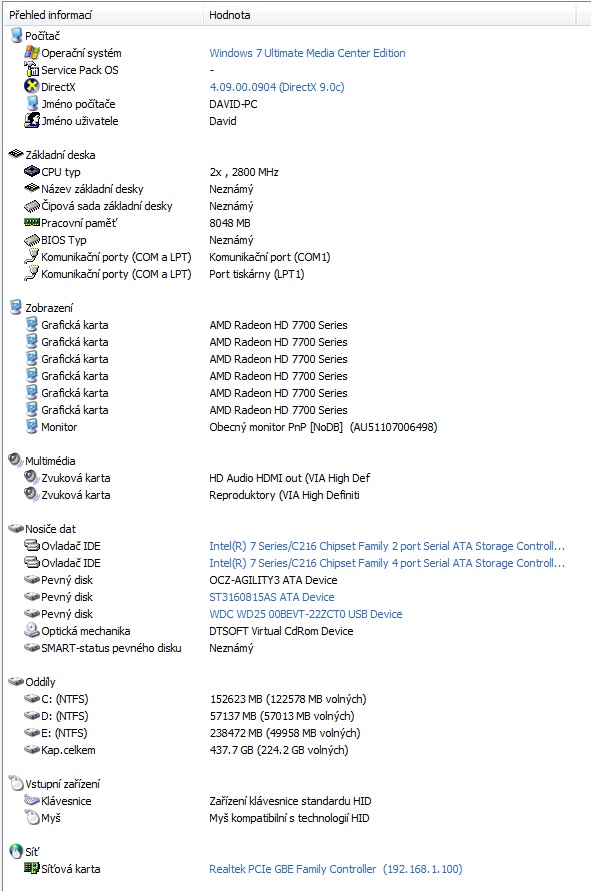Viewport: 593px width, 891px height.
Task: Click the DirectX yellow X icon
Action: point(32,86)
